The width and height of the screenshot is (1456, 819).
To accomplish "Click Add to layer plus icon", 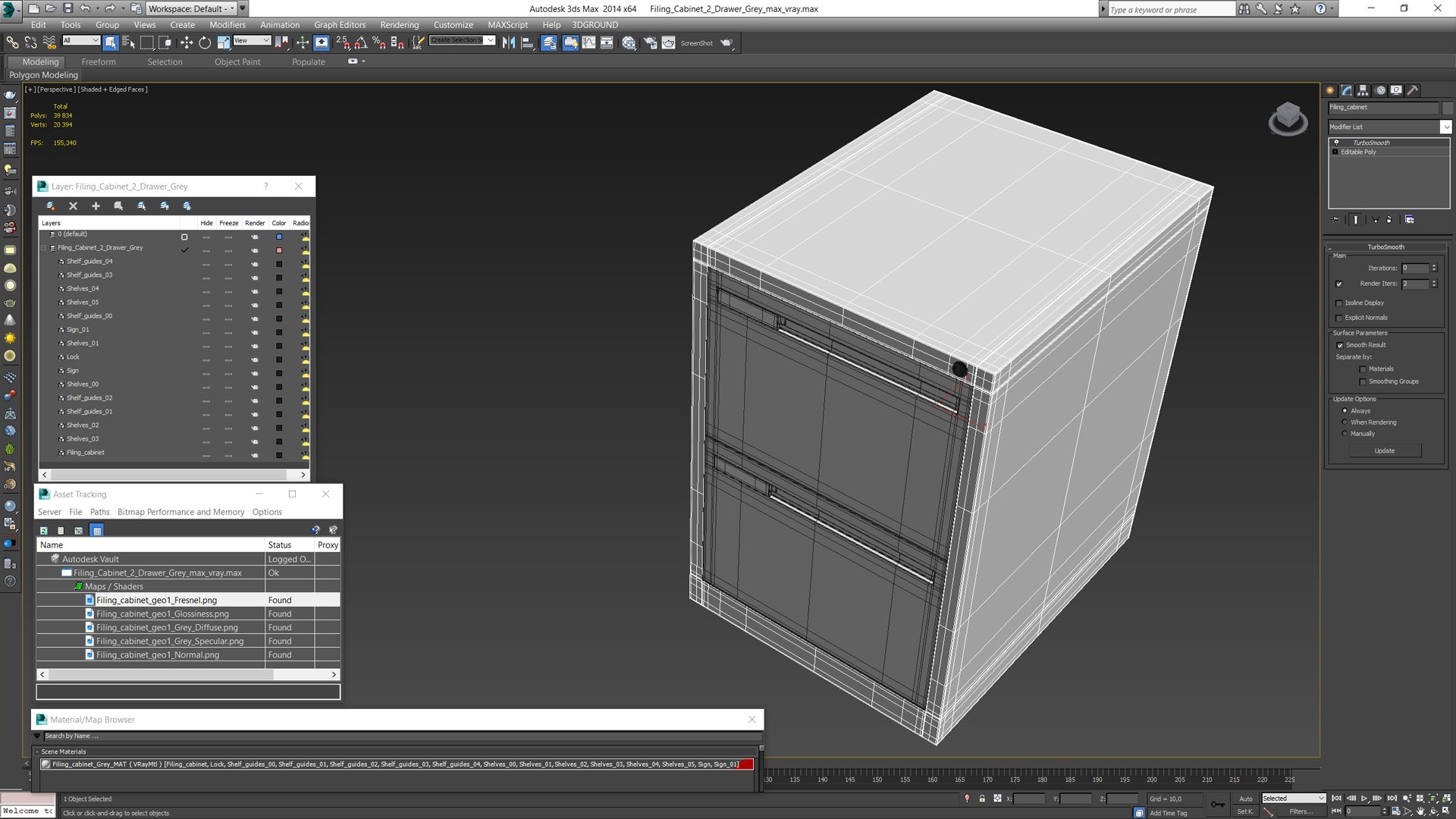I will tap(96, 206).
